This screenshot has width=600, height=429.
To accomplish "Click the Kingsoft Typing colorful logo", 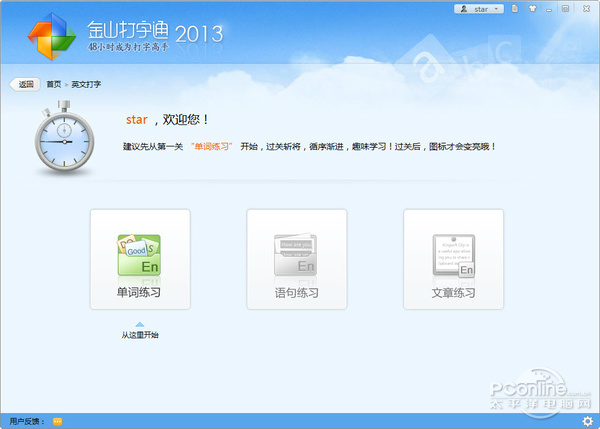I will click(51, 36).
